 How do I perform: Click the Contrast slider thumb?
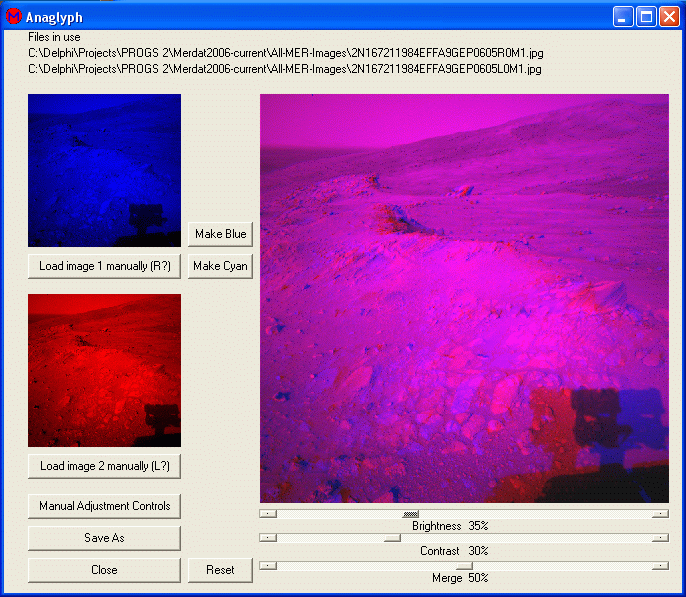click(x=392, y=538)
